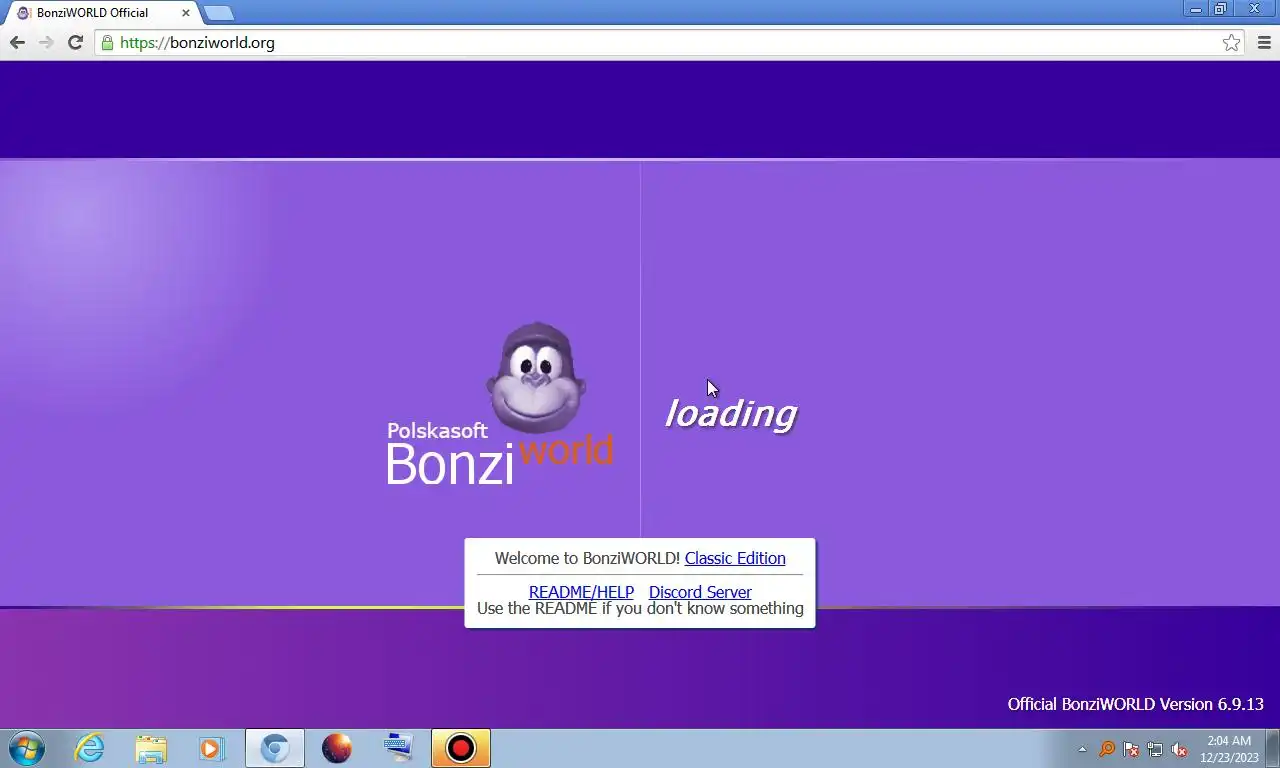Viewport: 1280px width, 768px height.
Task: Open the network connection tray icon
Action: [1155, 749]
